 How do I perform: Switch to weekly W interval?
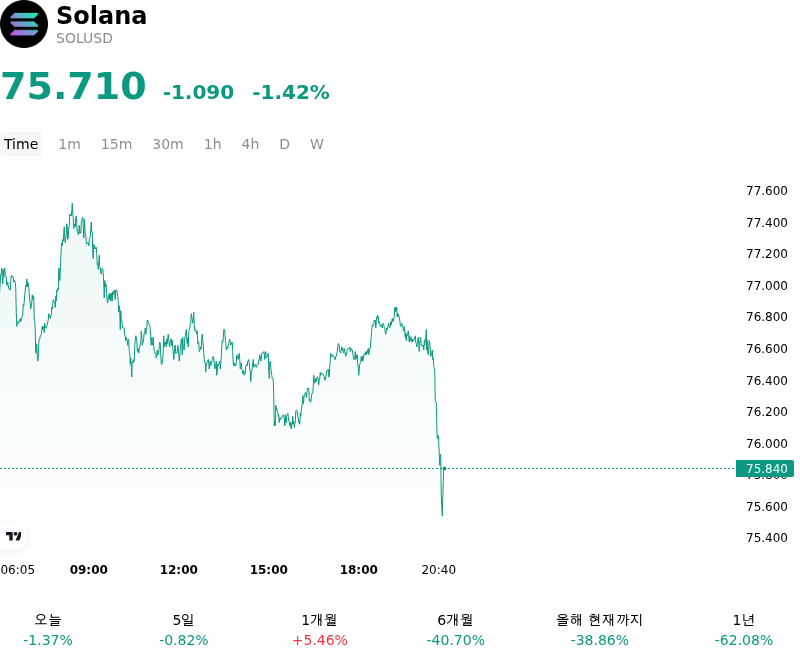(317, 144)
